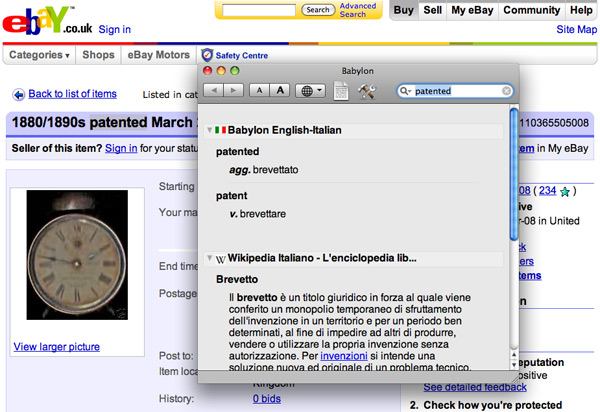Viewport: 600px width, 412px height.
Task: Open the Community tab
Action: coord(532,10)
